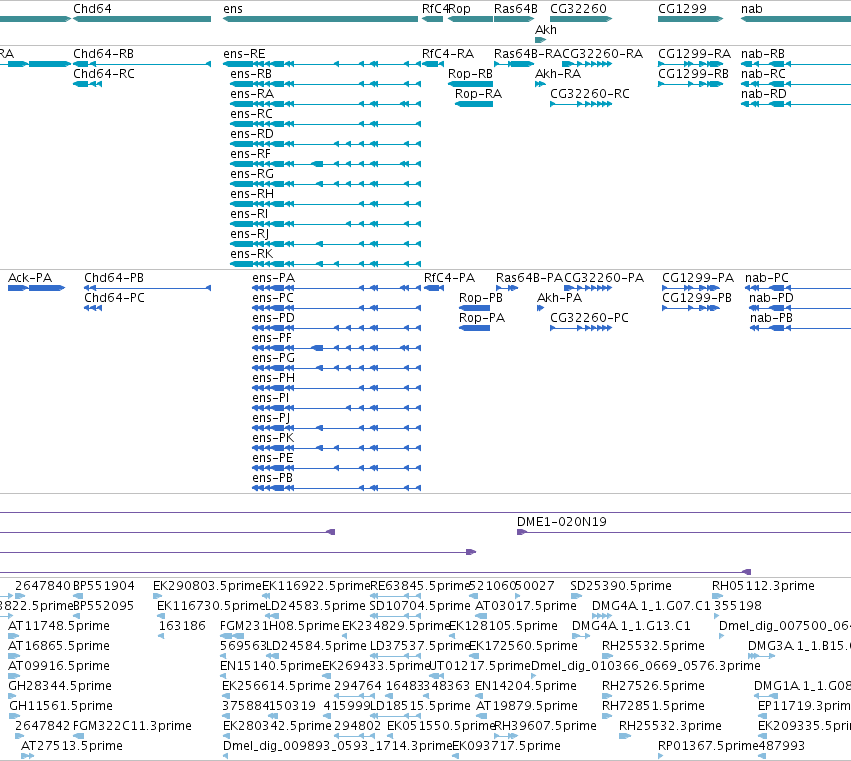Viewport: 851px width, 761px height.
Task: Select EST RH27526.5prime
Action: click(653, 686)
